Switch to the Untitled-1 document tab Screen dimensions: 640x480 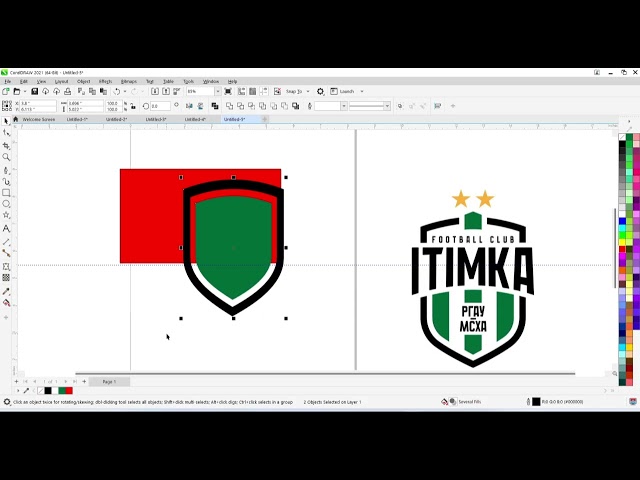(x=77, y=119)
